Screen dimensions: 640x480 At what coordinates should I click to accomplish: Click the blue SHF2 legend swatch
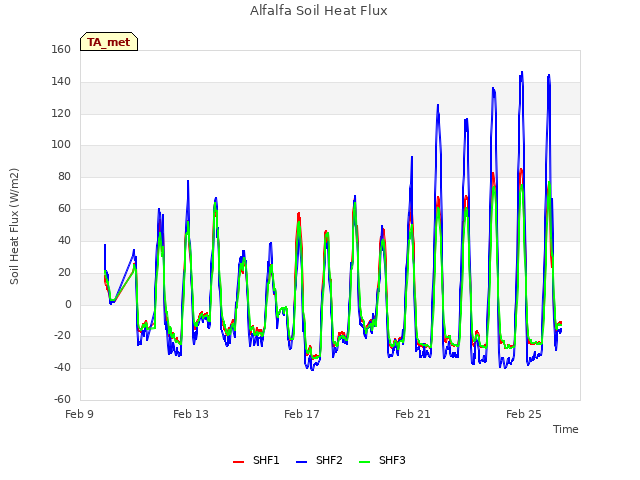tap(301, 462)
